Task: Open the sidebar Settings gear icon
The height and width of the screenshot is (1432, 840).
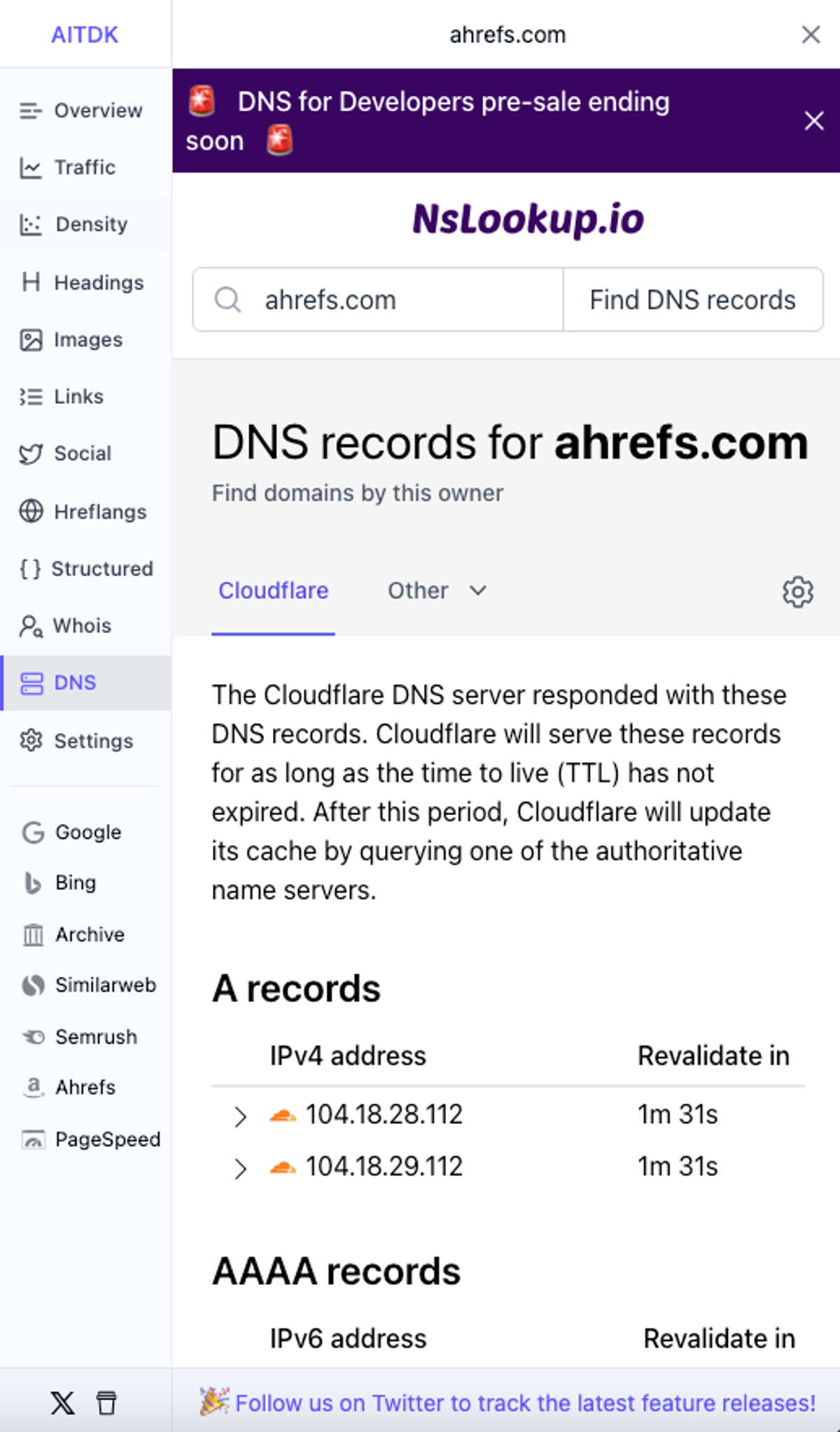Action: 31,740
